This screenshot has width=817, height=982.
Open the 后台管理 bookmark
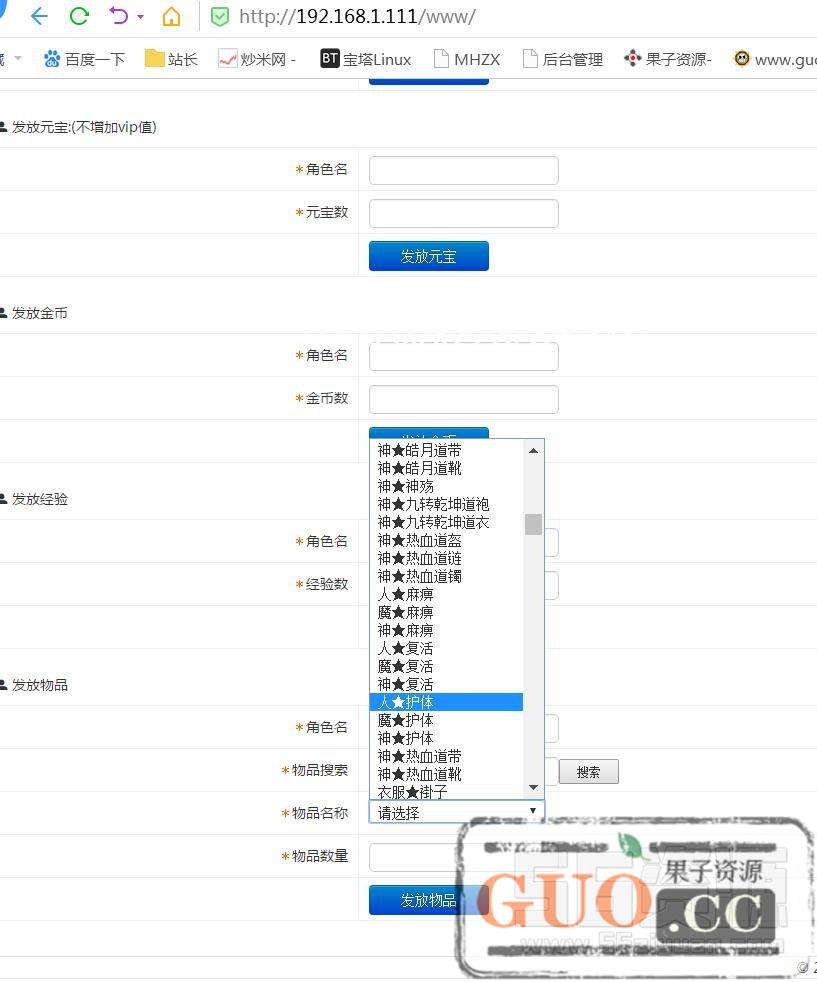[x=562, y=59]
